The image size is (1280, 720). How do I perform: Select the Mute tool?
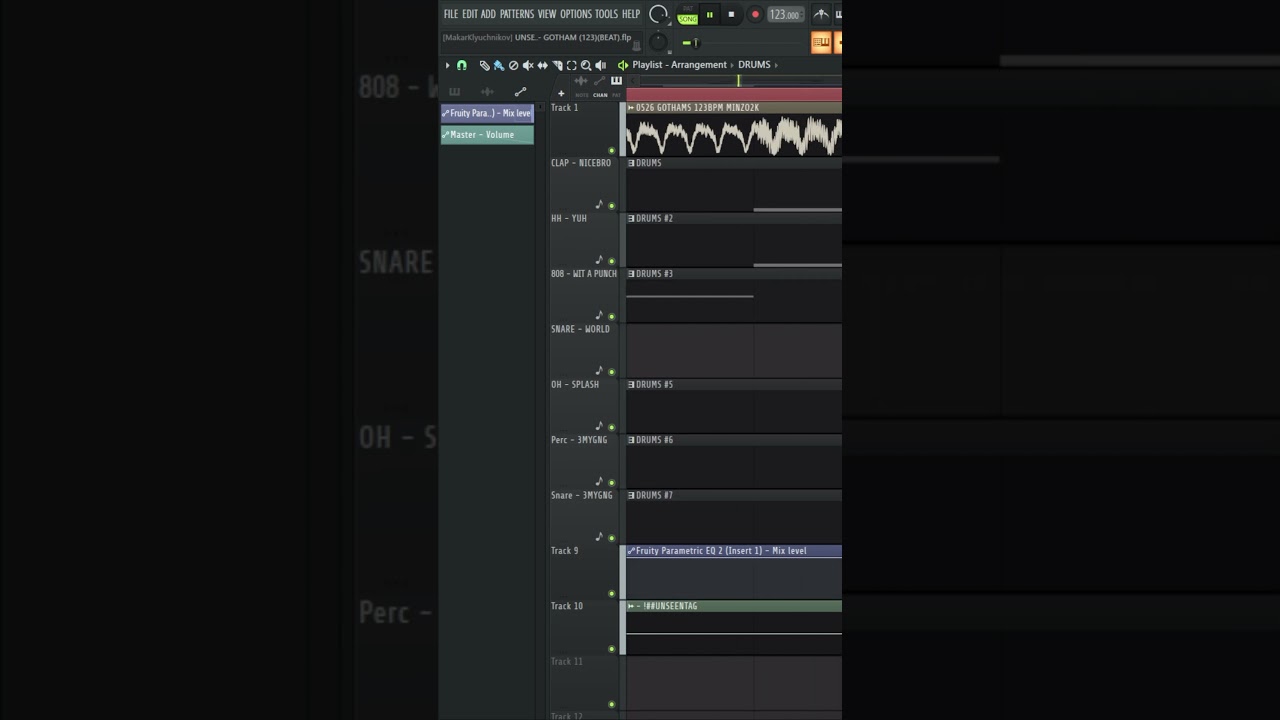coord(528,65)
